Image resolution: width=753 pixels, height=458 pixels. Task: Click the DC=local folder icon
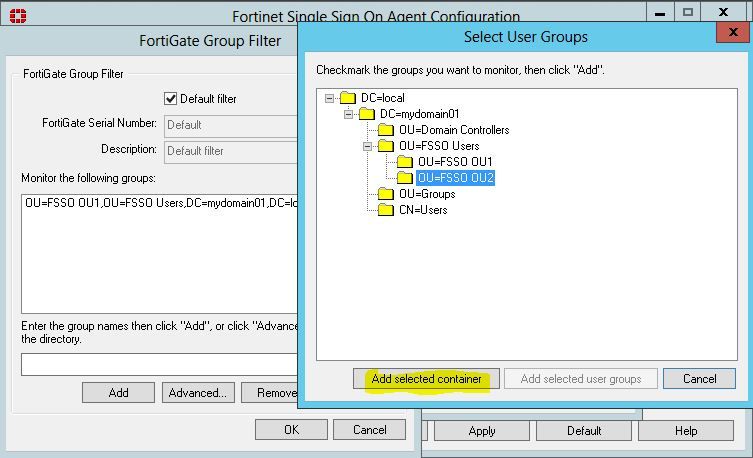(347, 98)
